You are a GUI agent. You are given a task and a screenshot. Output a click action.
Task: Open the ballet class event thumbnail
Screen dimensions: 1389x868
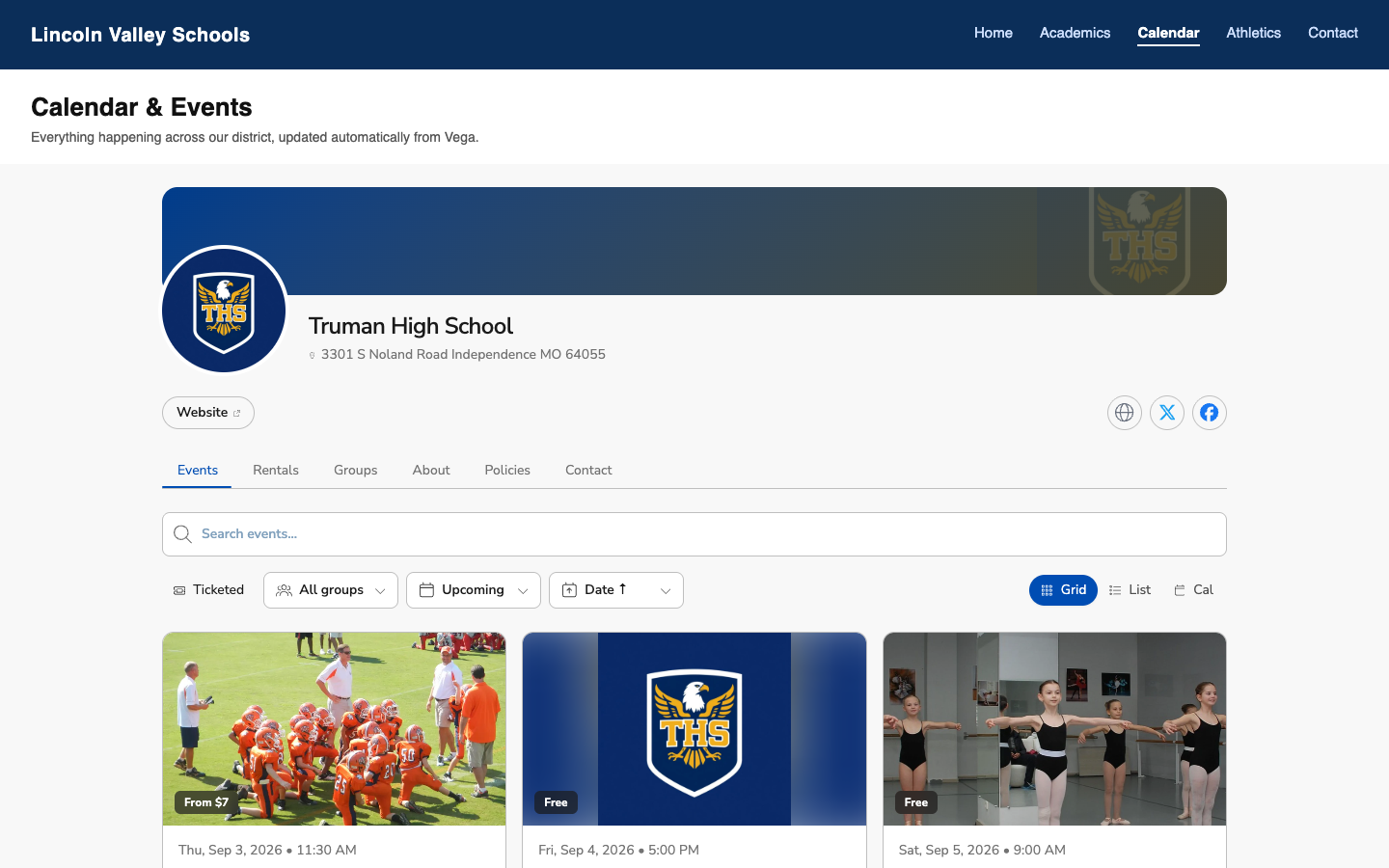click(1054, 729)
